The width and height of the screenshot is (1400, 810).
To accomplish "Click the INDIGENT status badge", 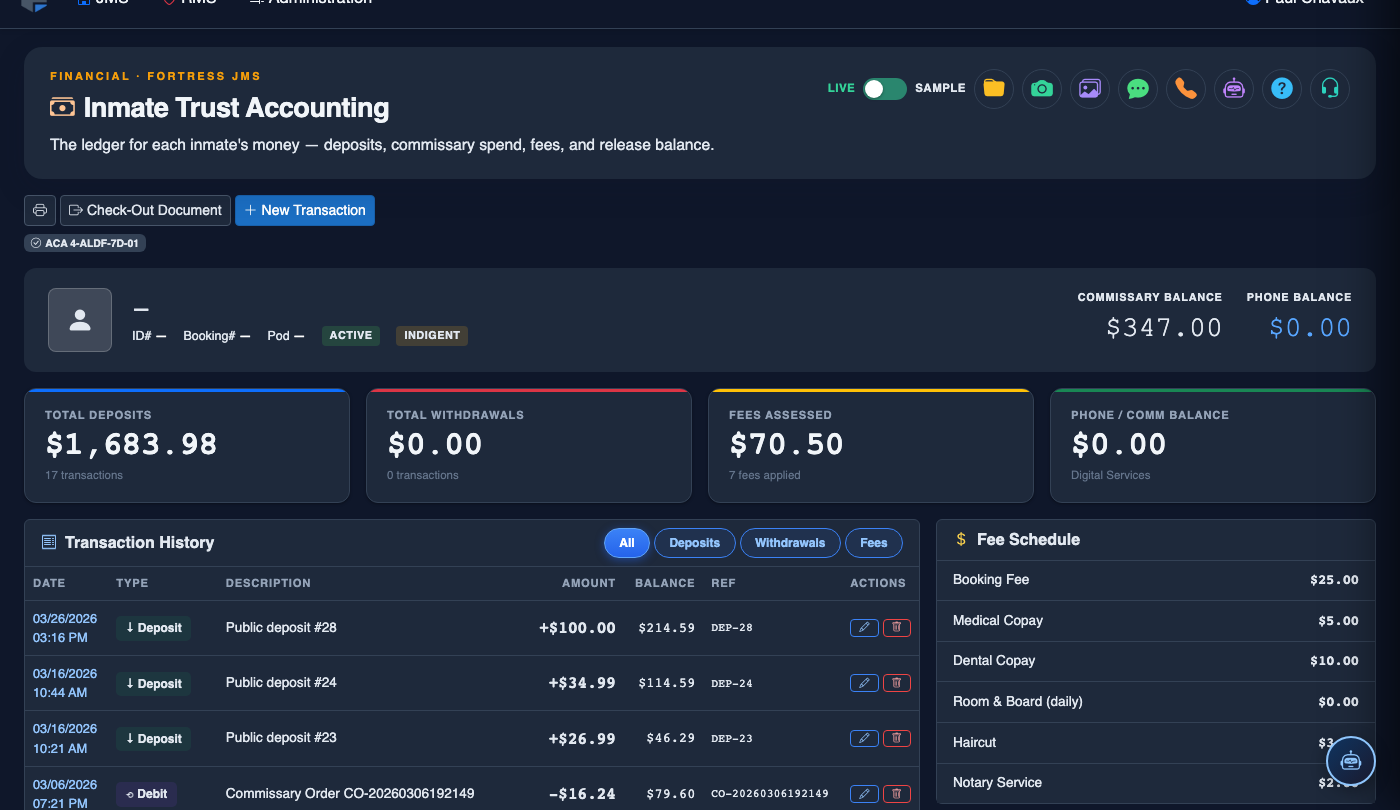I will tap(432, 336).
